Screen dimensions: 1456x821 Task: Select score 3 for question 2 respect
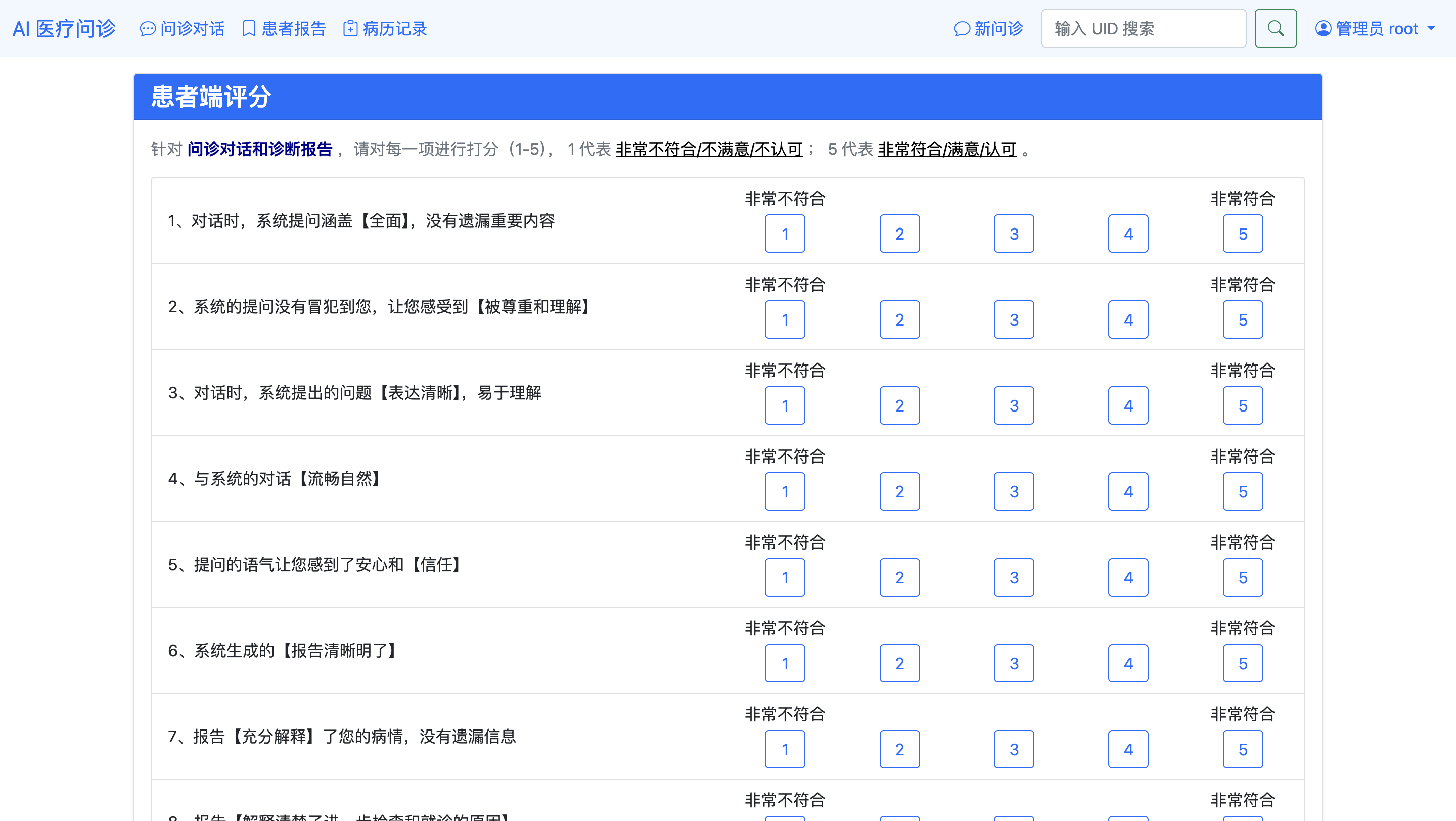[x=1014, y=320]
